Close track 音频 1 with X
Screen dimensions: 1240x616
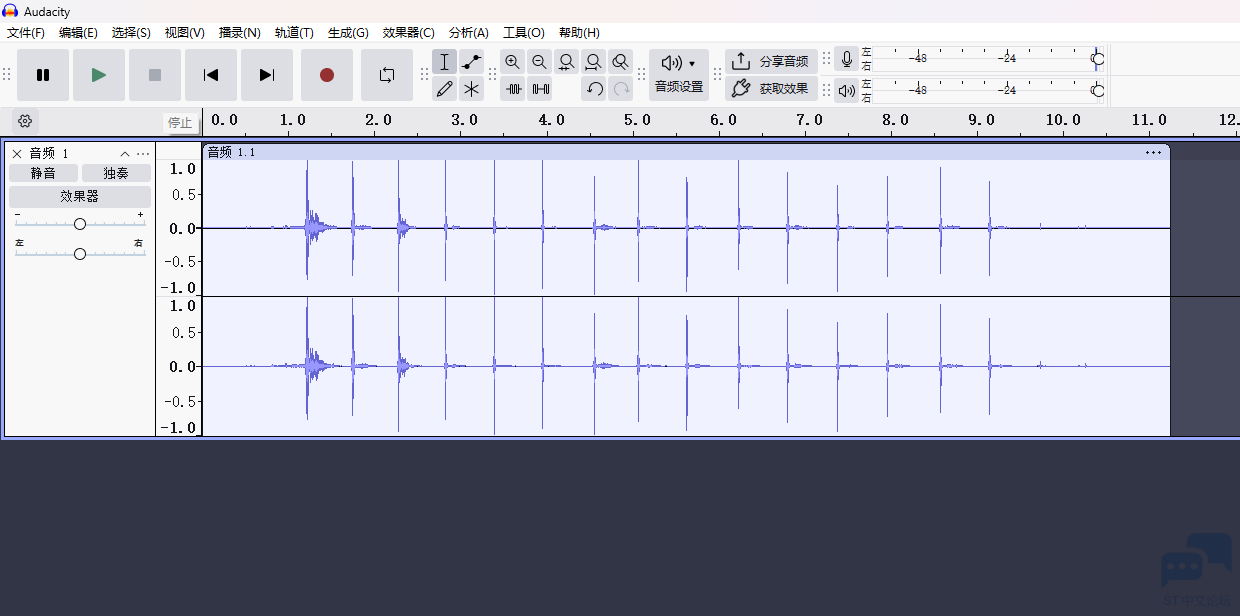tap(17, 154)
